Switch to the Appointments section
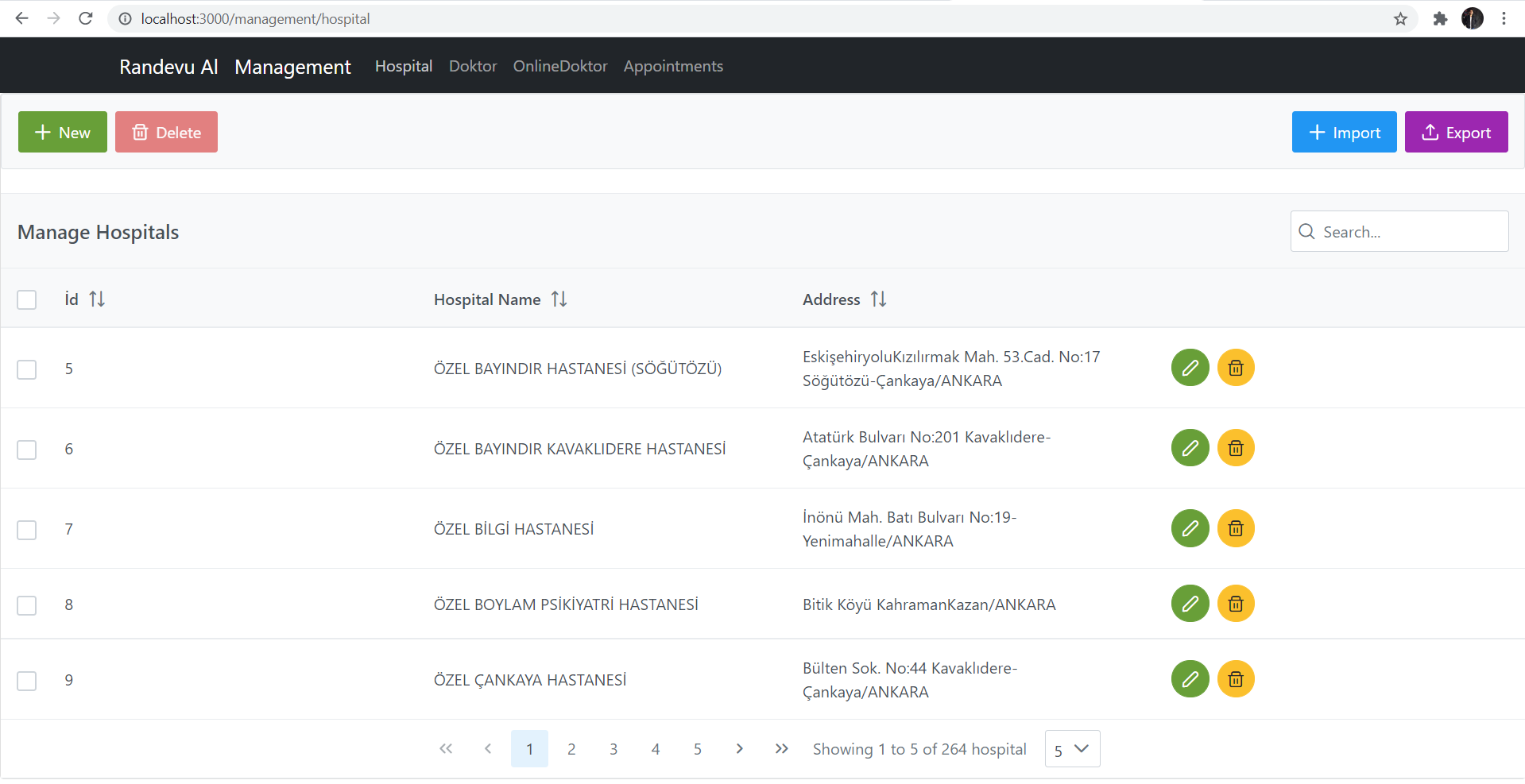Image resolution: width=1525 pixels, height=784 pixels. [x=673, y=66]
